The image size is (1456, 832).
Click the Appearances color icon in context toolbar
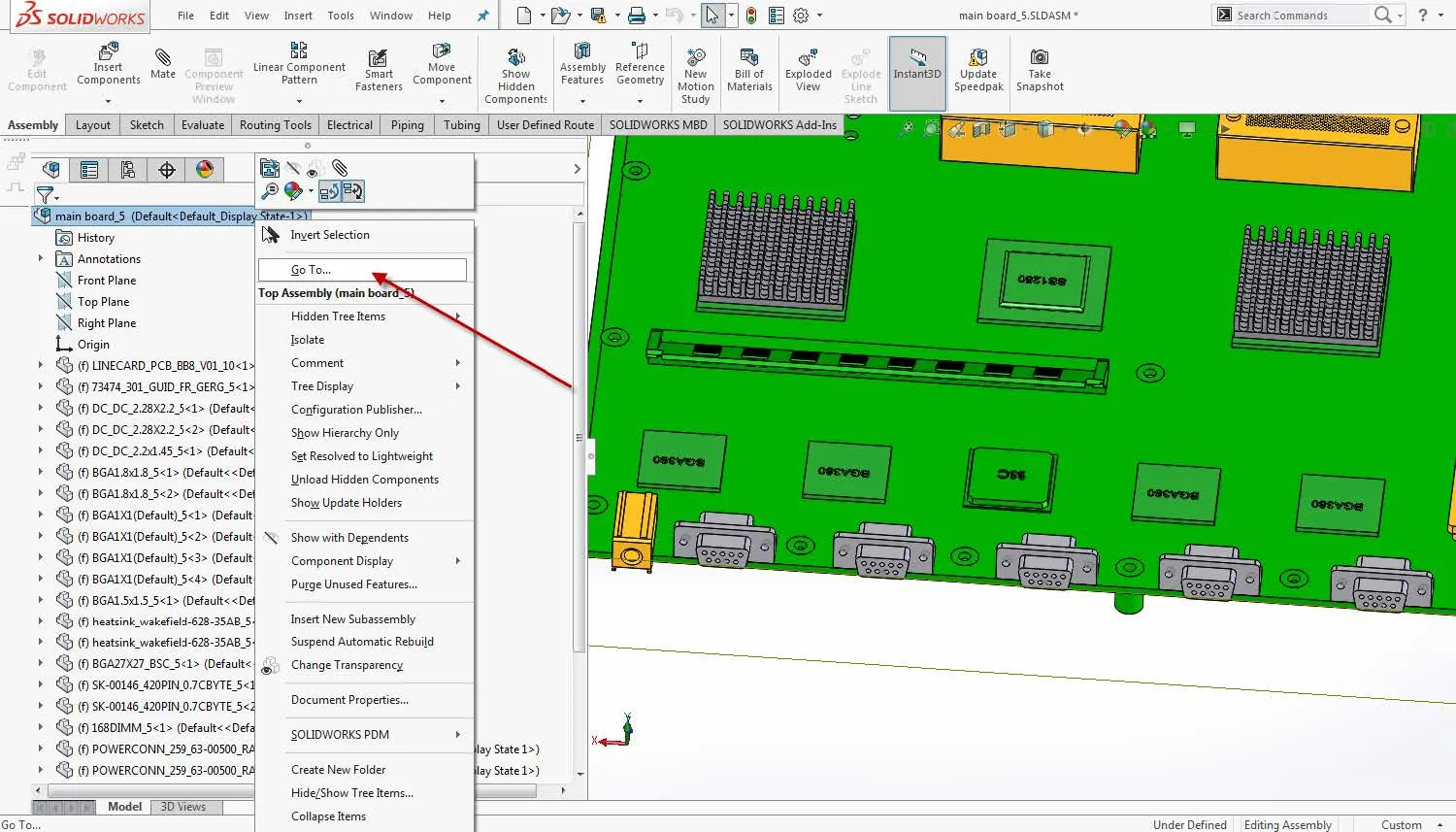coord(293,191)
